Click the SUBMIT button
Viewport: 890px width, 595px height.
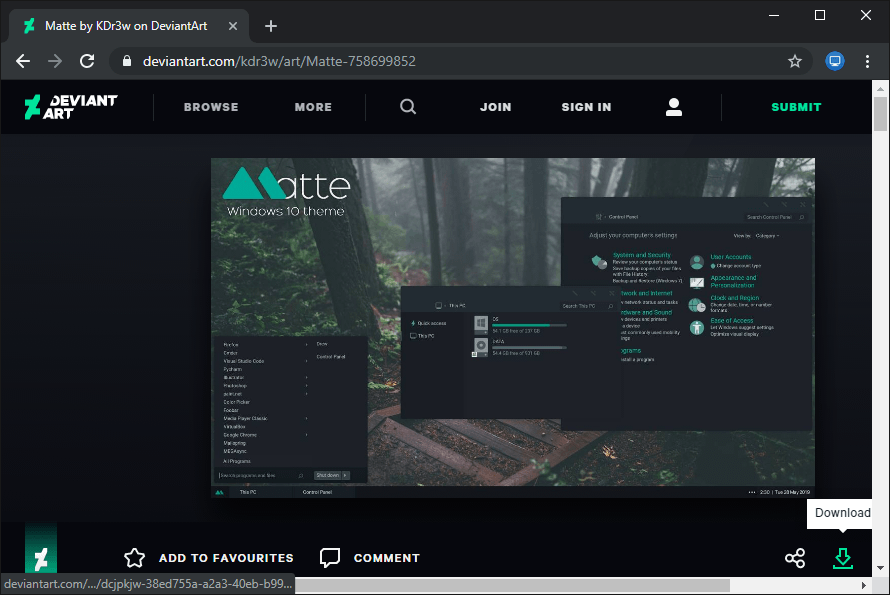coord(796,107)
